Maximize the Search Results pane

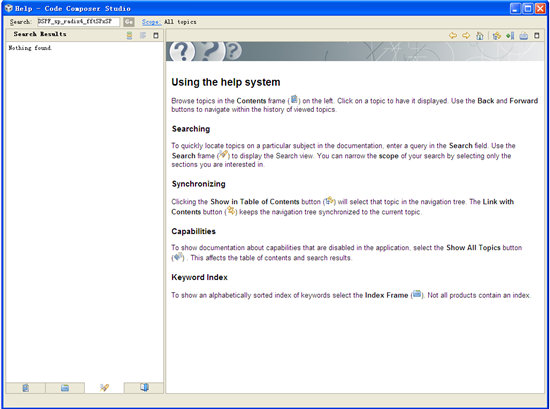pyautogui.click(x=156, y=35)
